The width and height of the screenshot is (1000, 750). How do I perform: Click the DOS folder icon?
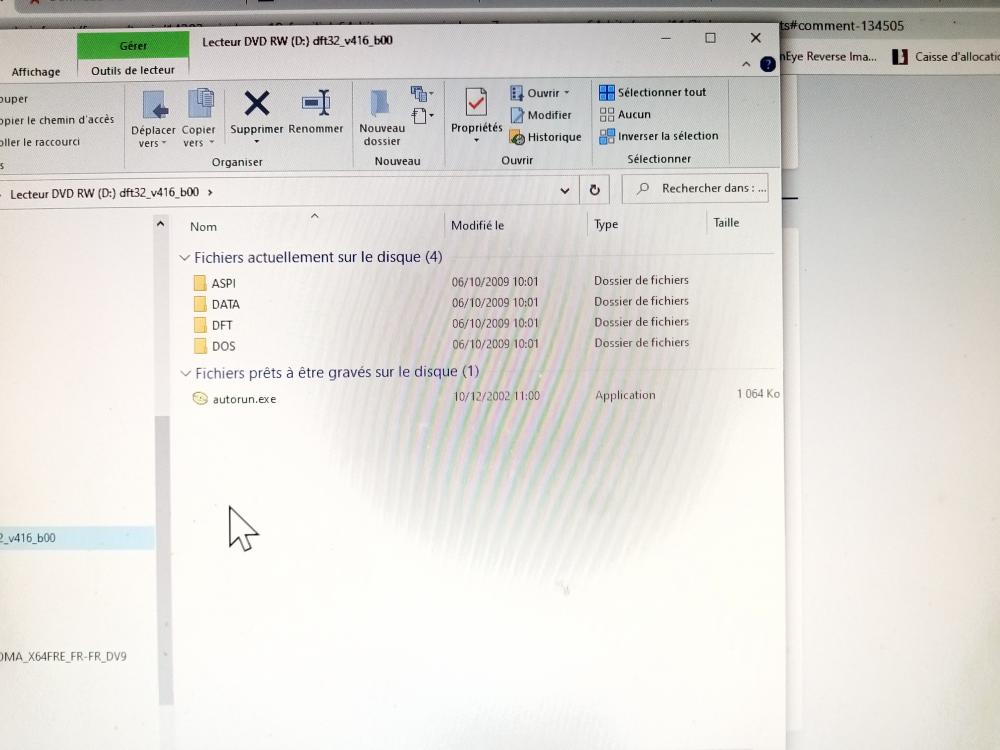click(200, 346)
